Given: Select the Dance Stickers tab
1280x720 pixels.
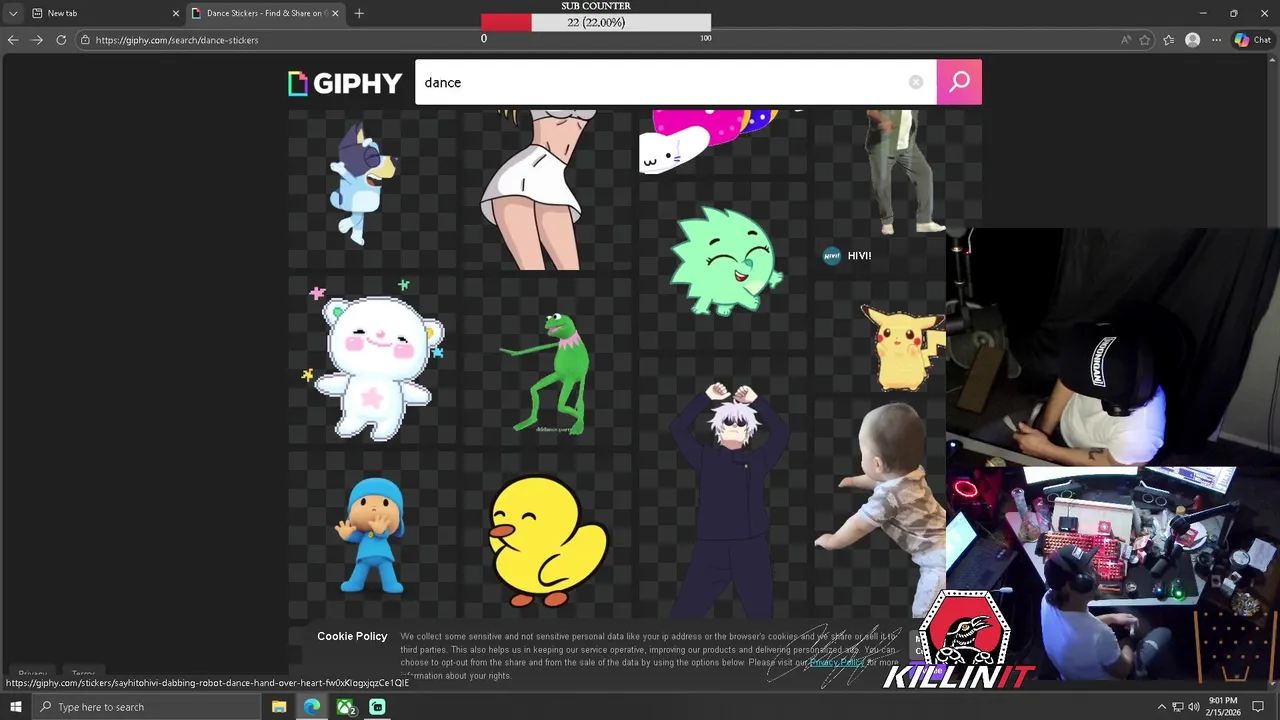Looking at the screenshot, I should click(x=264, y=13).
